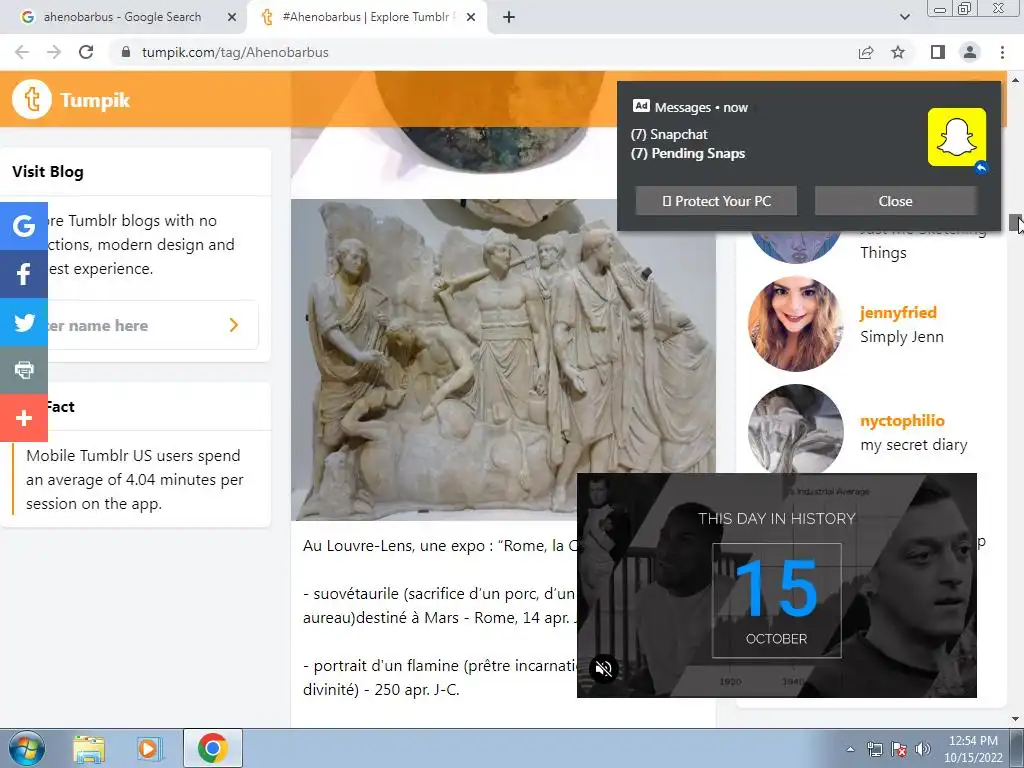The width and height of the screenshot is (1024, 768).
Task: Click the volume speaker tray icon
Action: tap(923, 749)
